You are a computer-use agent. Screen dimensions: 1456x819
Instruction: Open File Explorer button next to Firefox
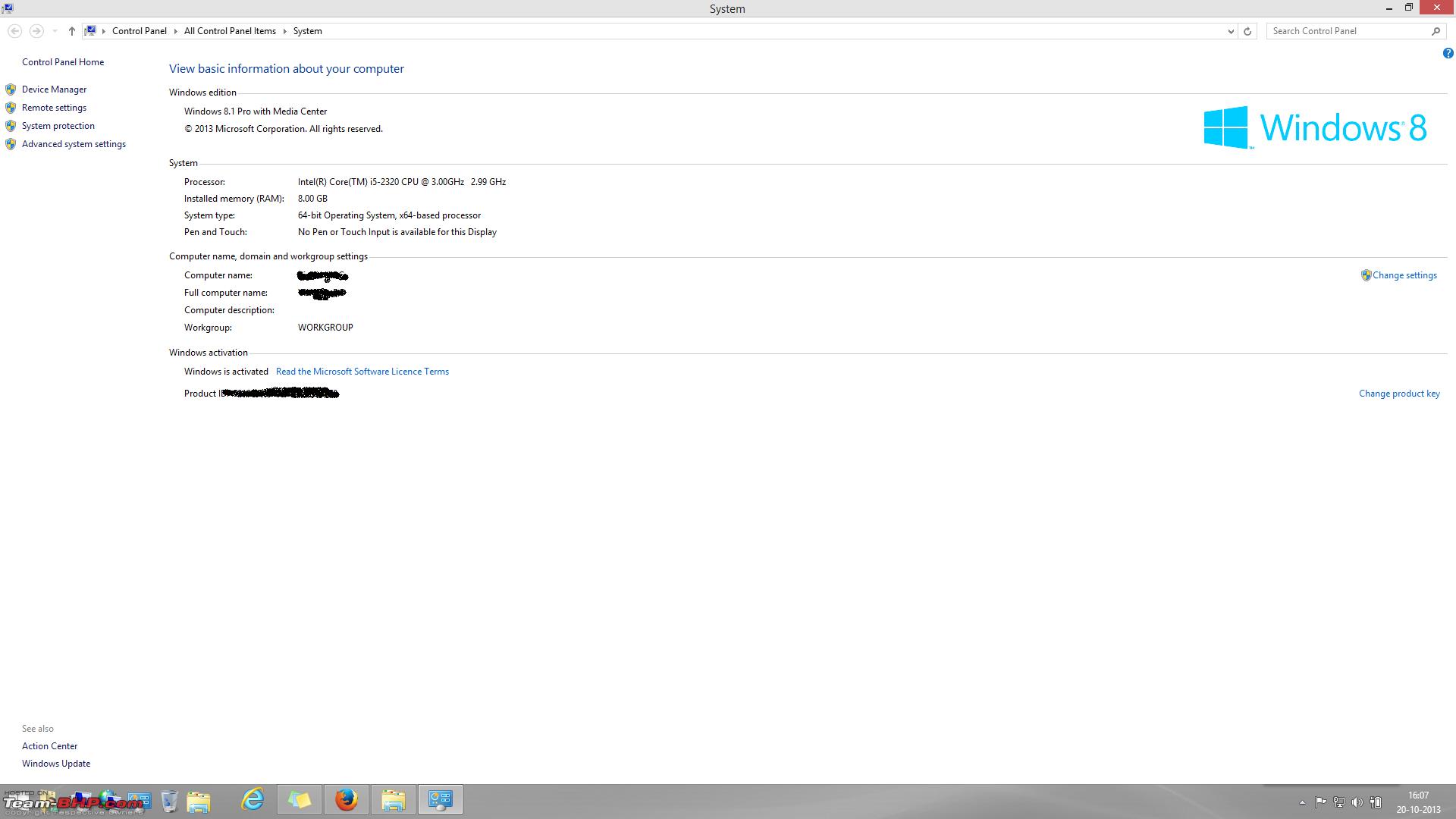pyautogui.click(x=394, y=799)
